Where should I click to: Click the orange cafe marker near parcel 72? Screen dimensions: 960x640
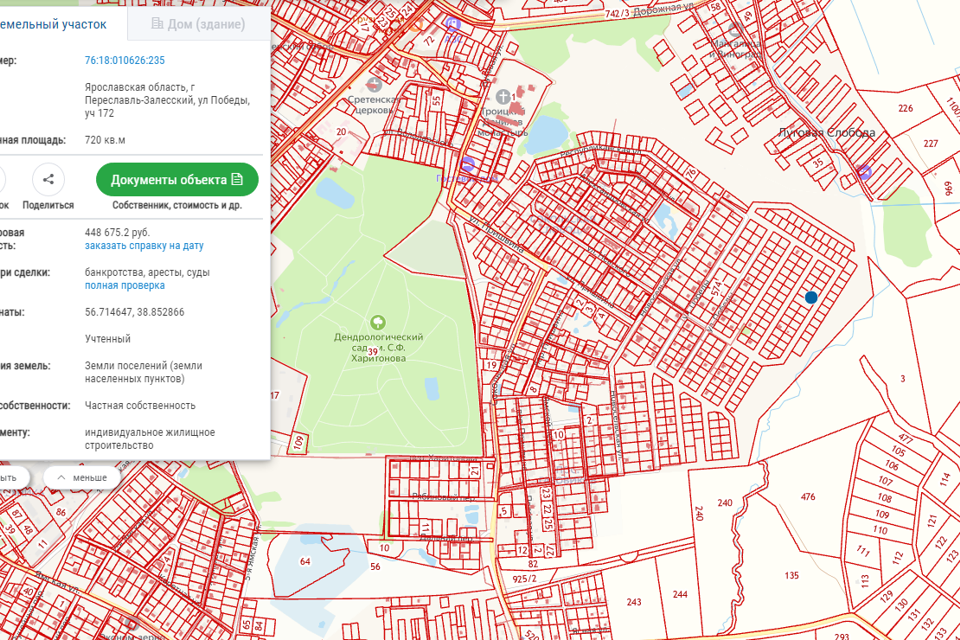pos(417,25)
